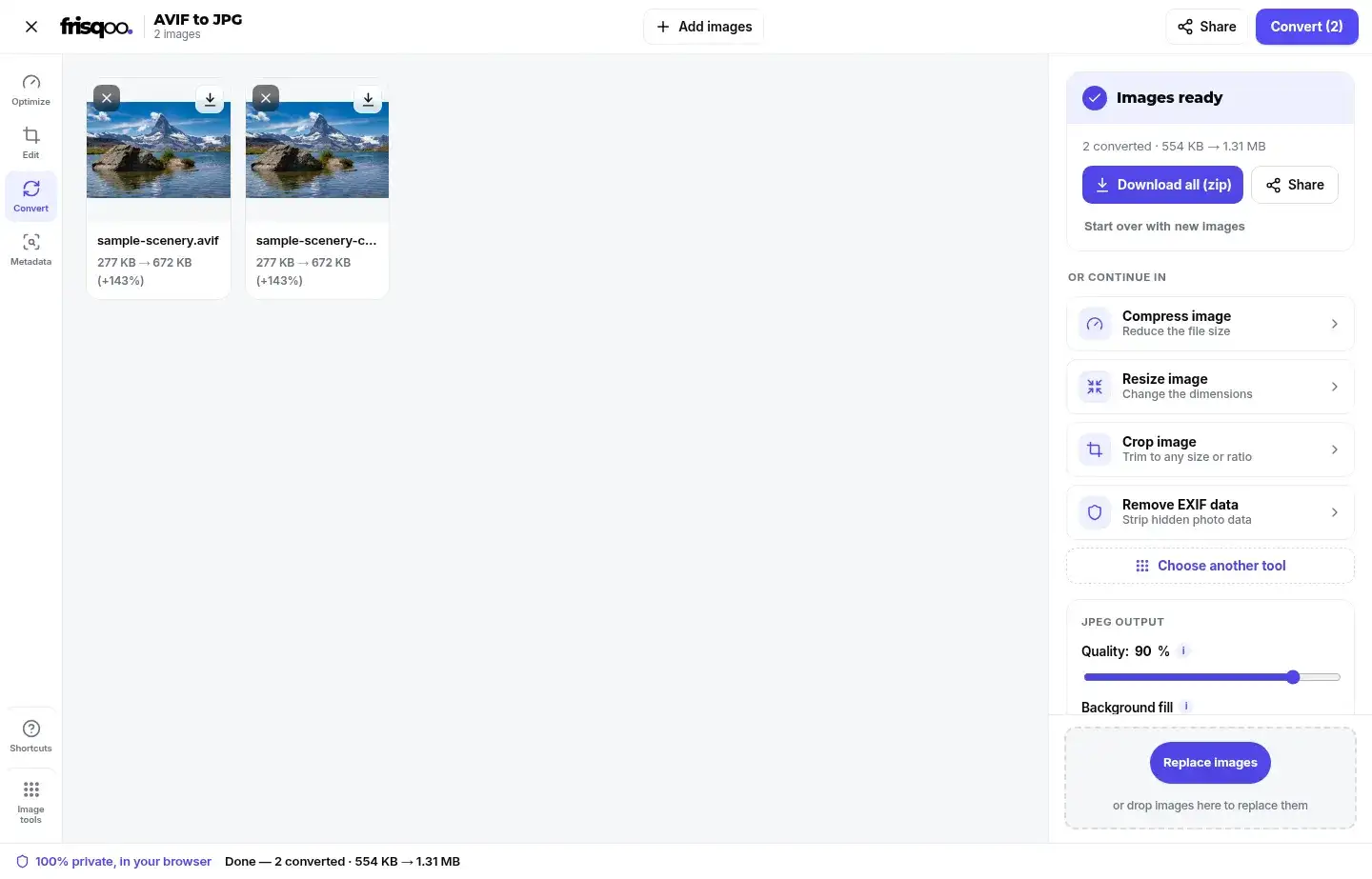The width and height of the screenshot is (1372, 879).
Task: Expand the Remove EXIF data chevron
Action: (x=1334, y=512)
